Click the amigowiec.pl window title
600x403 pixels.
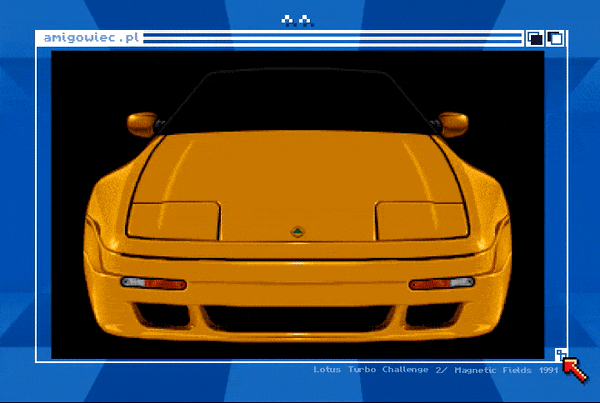click(x=91, y=38)
